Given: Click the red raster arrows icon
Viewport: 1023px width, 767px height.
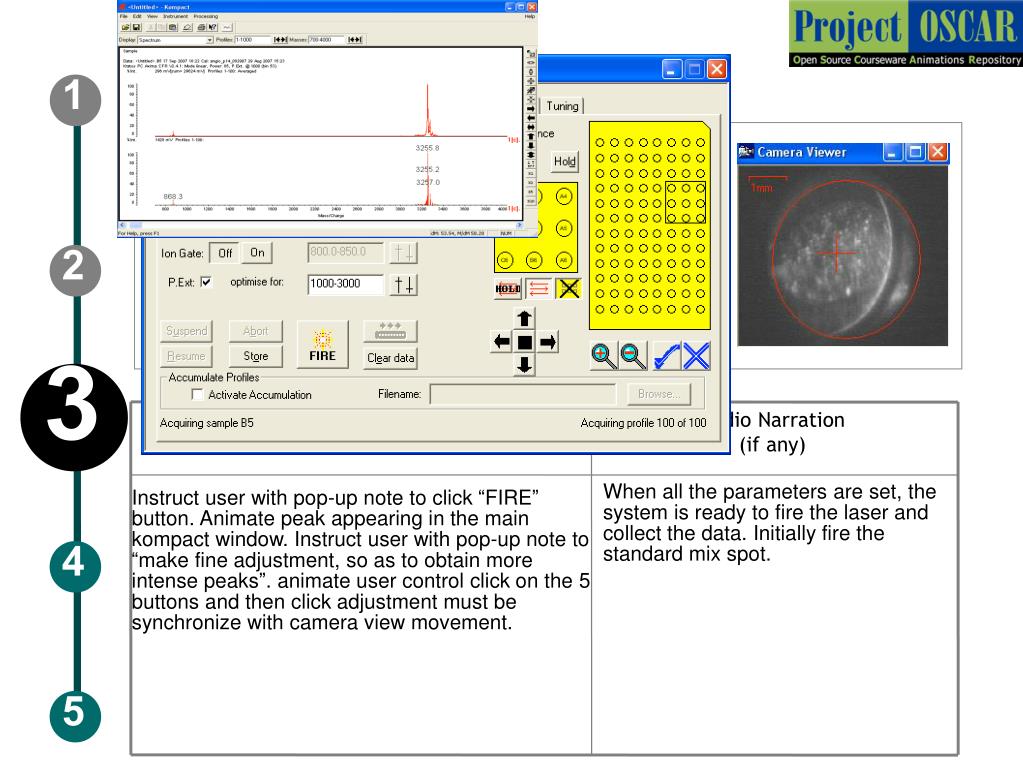Looking at the screenshot, I should (x=539, y=288).
